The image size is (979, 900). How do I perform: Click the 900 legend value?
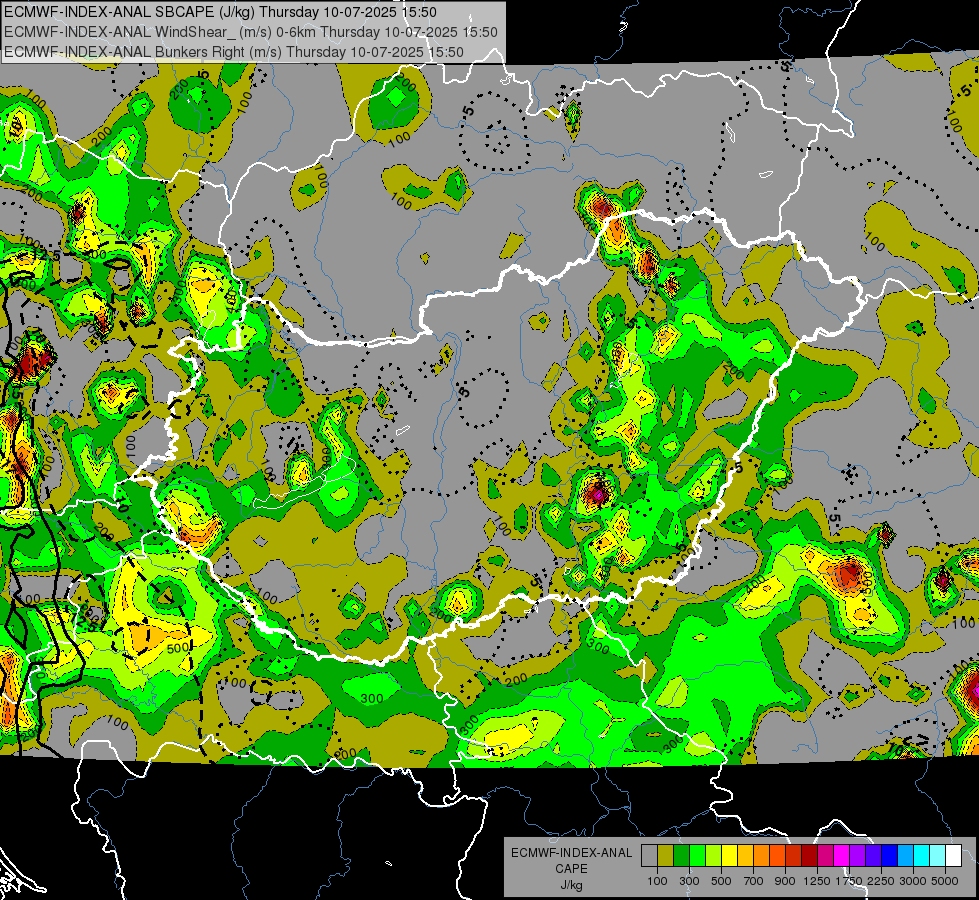pyautogui.click(x=785, y=881)
